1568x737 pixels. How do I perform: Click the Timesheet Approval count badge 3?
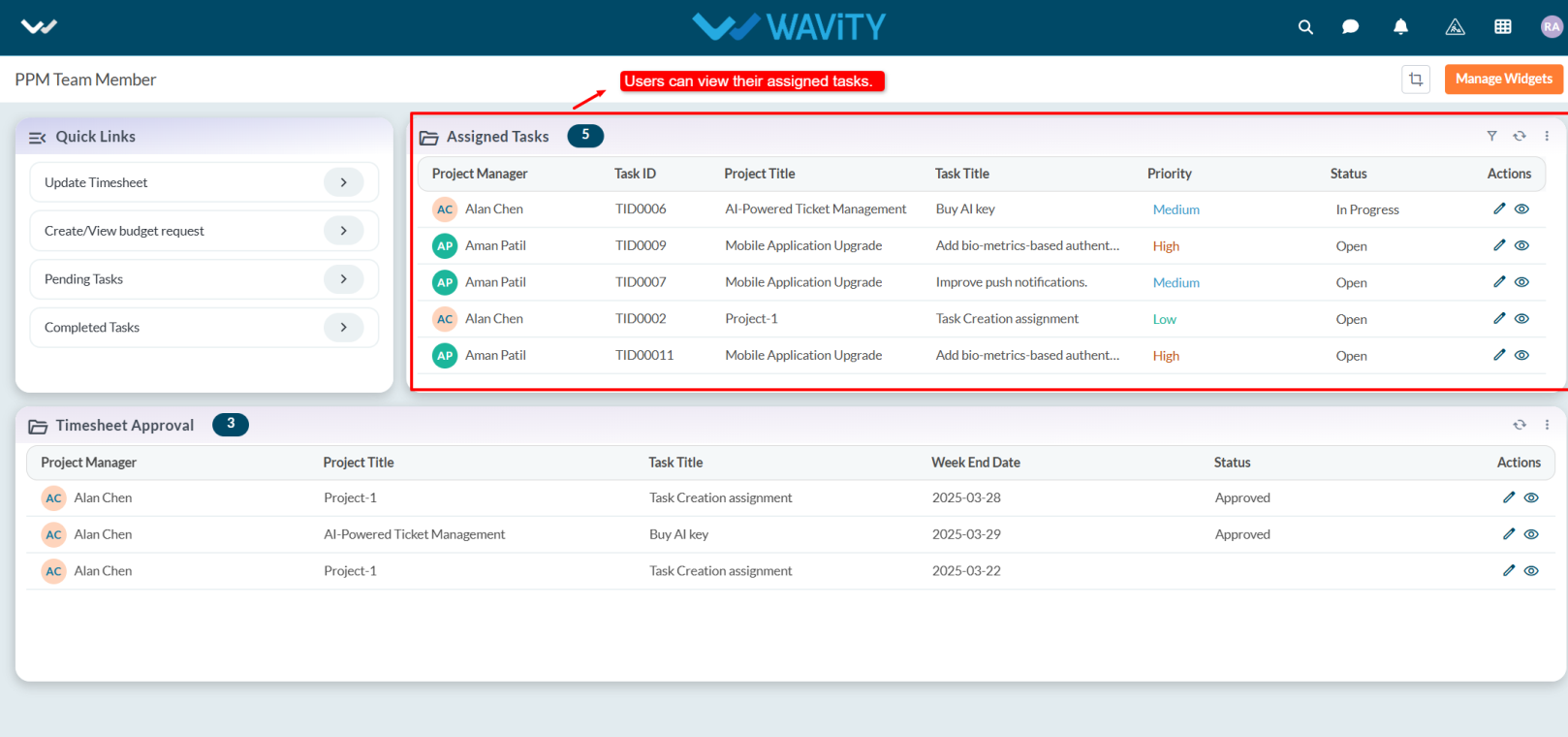[x=231, y=425]
